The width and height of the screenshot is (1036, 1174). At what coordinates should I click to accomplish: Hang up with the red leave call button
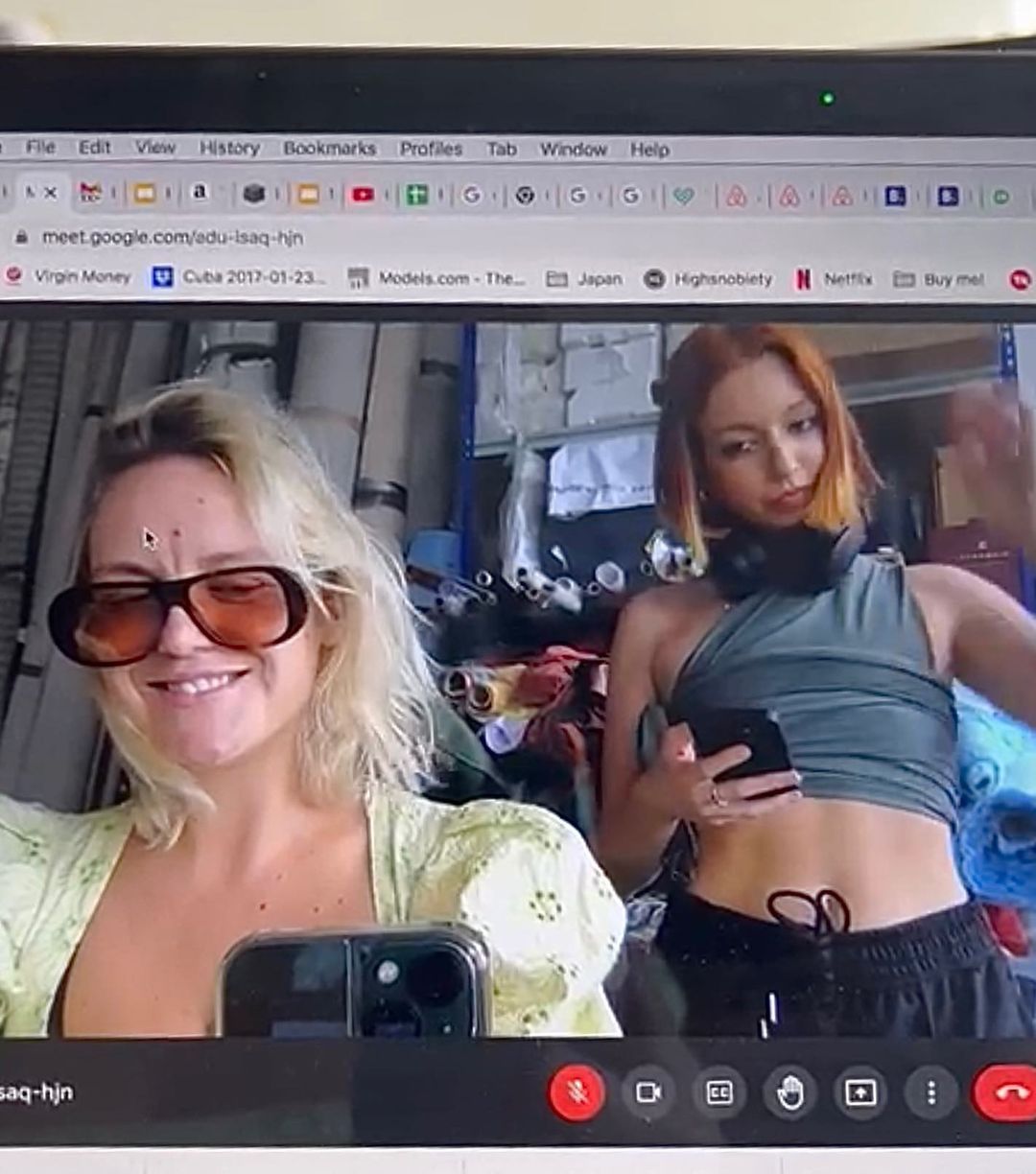point(1007,1092)
